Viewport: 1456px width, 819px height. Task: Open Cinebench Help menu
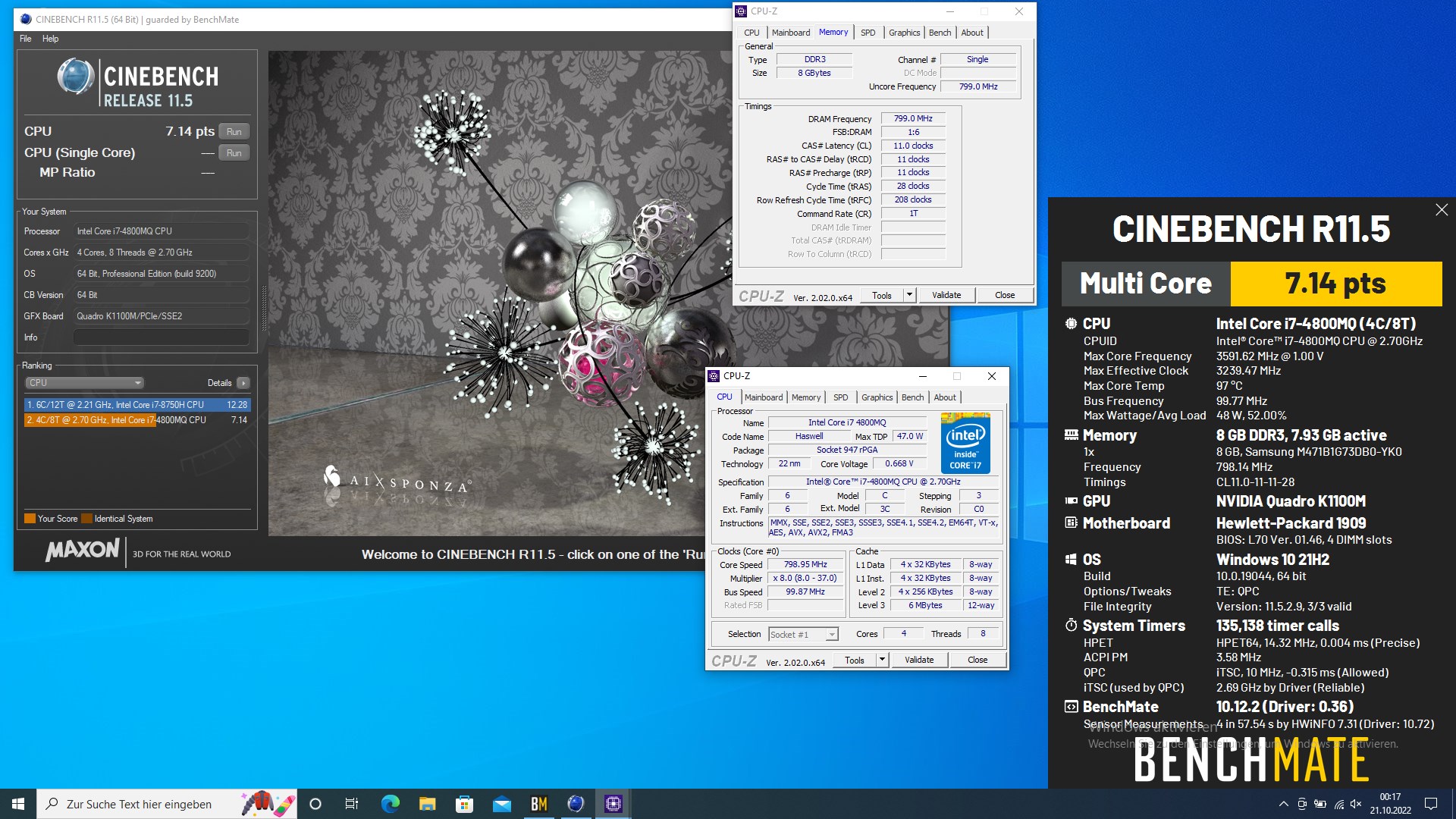(50, 39)
